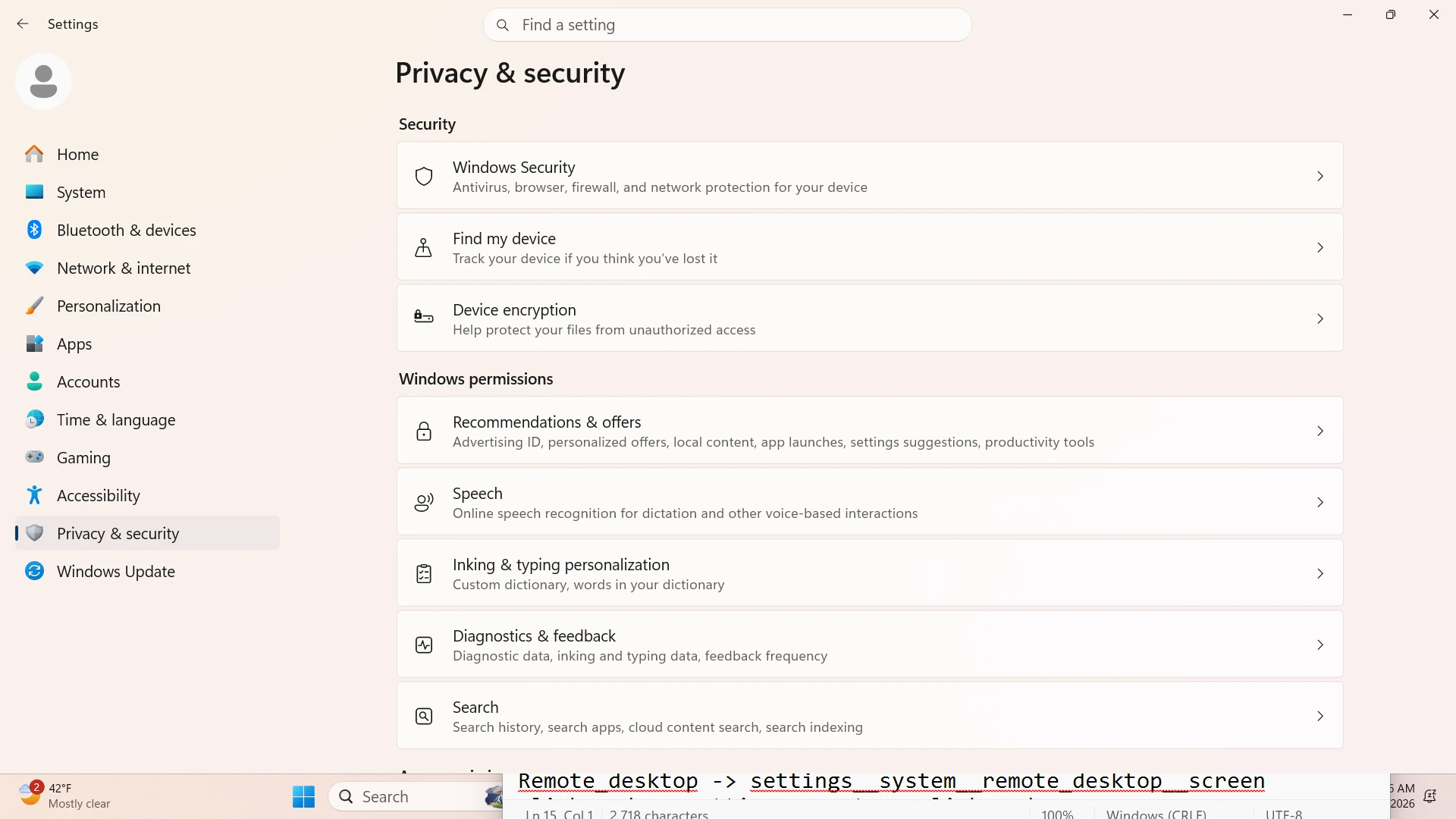The image size is (1456, 819).
Task: Open the weather widget on taskbar
Action: pos(64,795)
